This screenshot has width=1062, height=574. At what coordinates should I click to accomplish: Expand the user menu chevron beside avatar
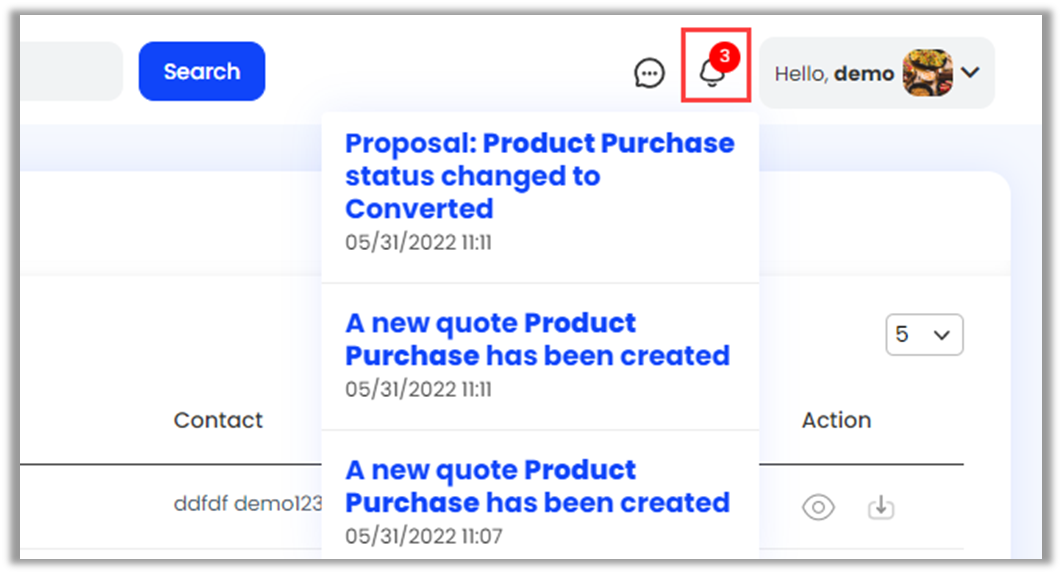click(x=969, y=73)
